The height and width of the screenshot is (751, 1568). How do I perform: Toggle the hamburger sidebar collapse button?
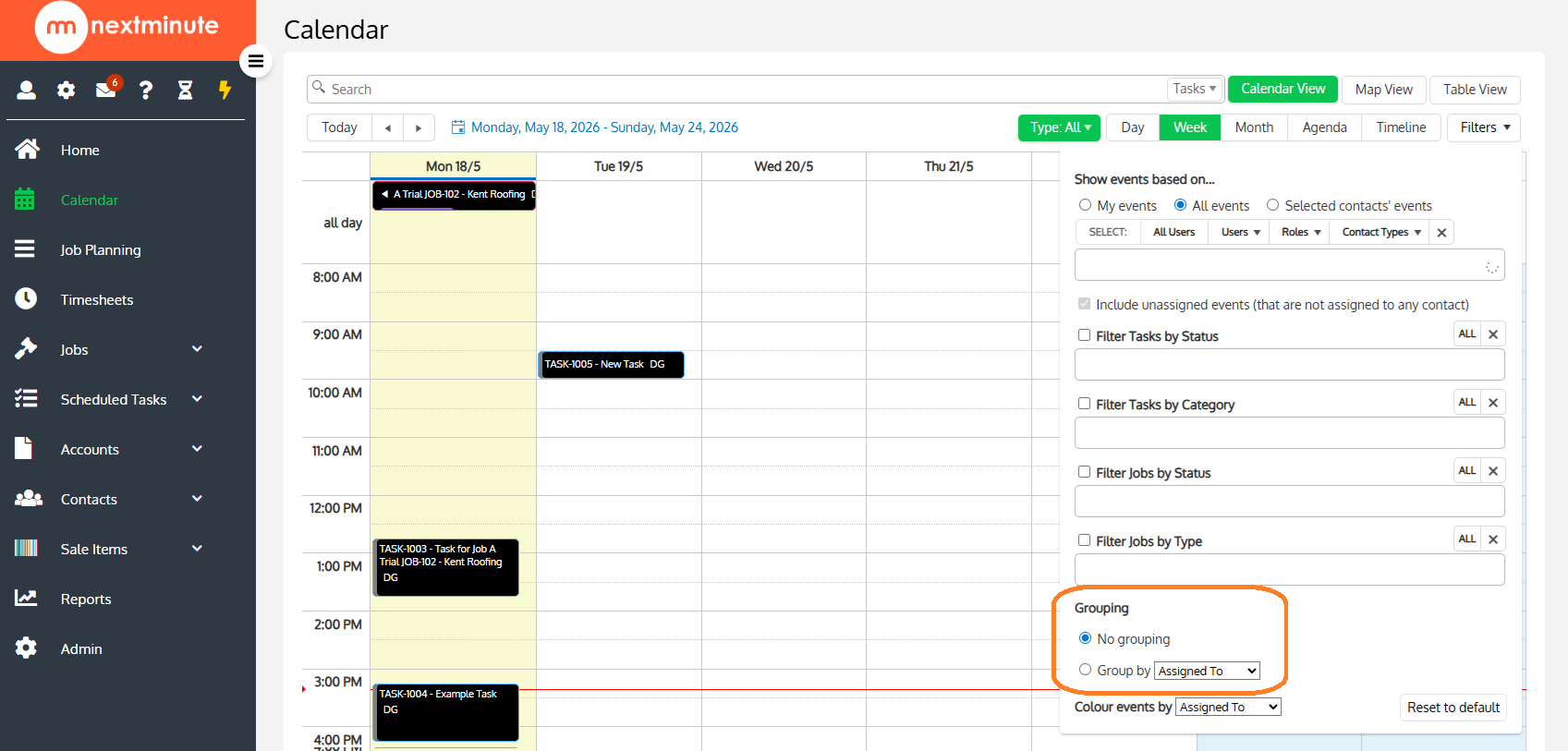(x=256, y=61)
